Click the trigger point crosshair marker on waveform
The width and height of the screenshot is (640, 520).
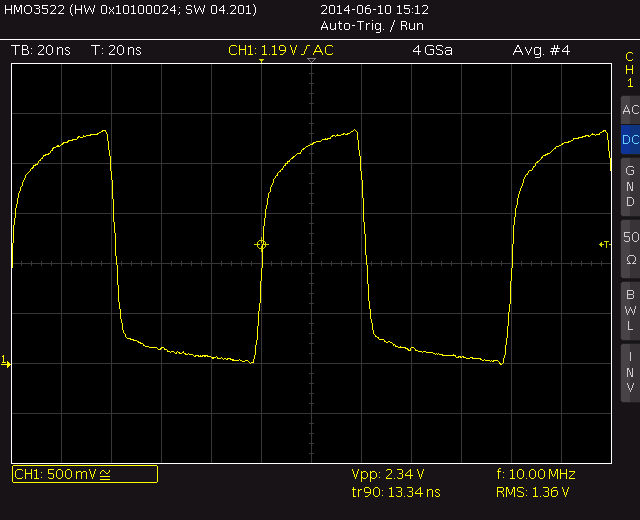pyautogui.click(x=262, y=245)
